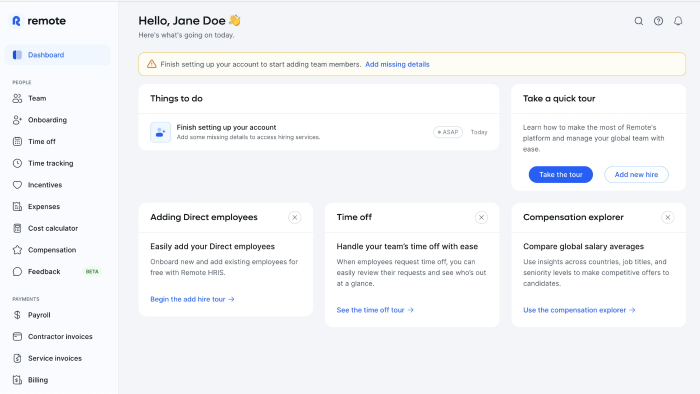Click the Contractor invoices icon
700x394 pixels.
coord(17,336)
